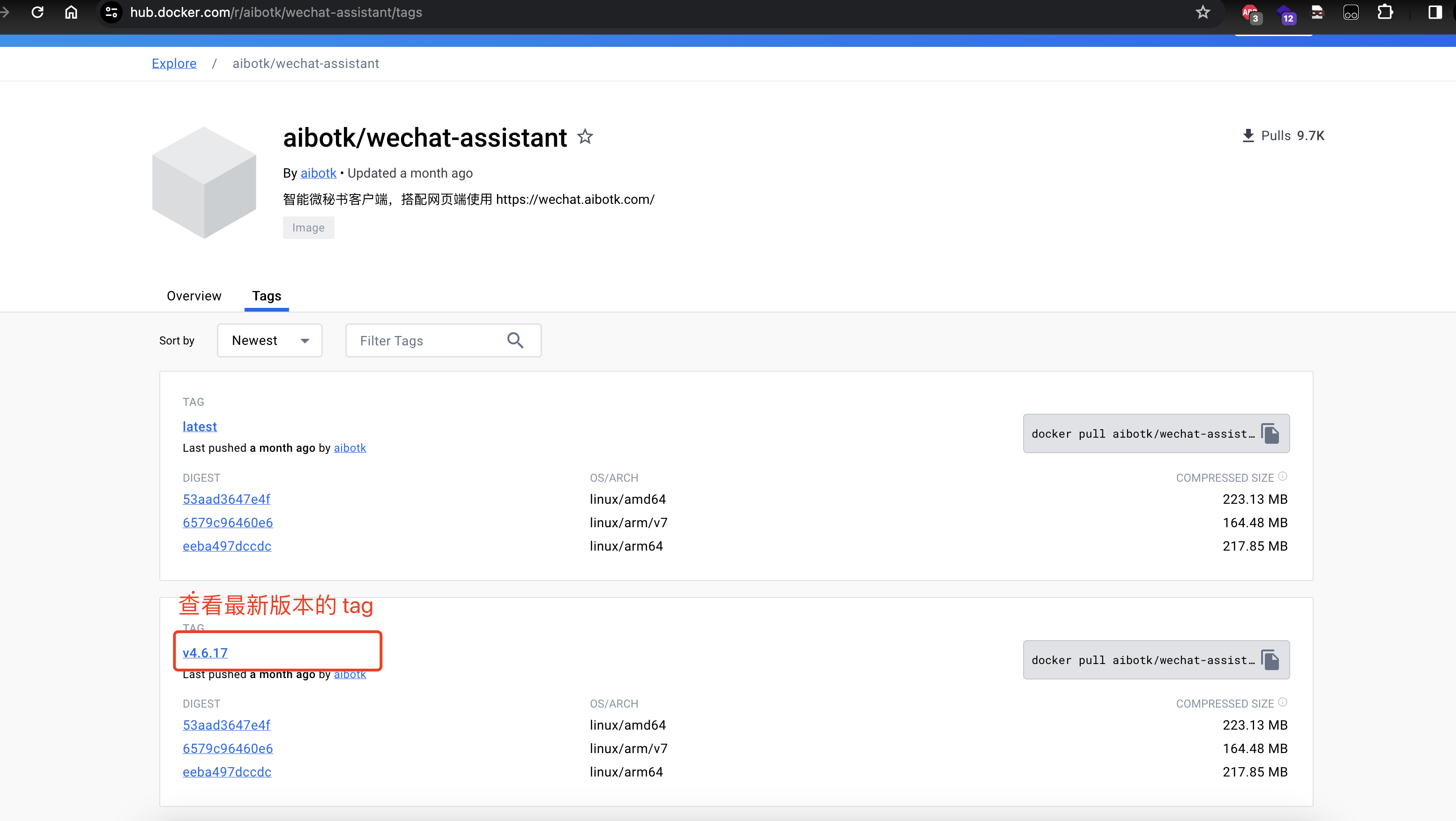Open the Newest sort dropdown
Image resolution: width=1456 pixels, height=821 pixels.
(270, 340)
